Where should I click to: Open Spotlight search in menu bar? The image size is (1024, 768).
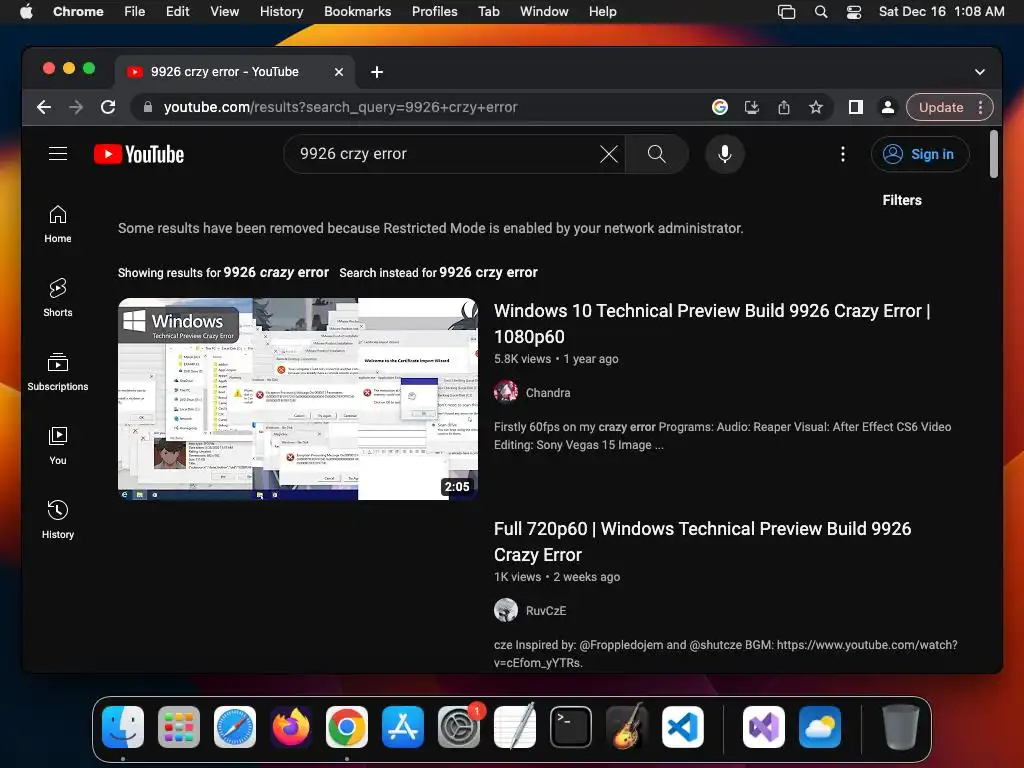pyautogui.click(x=821, y=12)
